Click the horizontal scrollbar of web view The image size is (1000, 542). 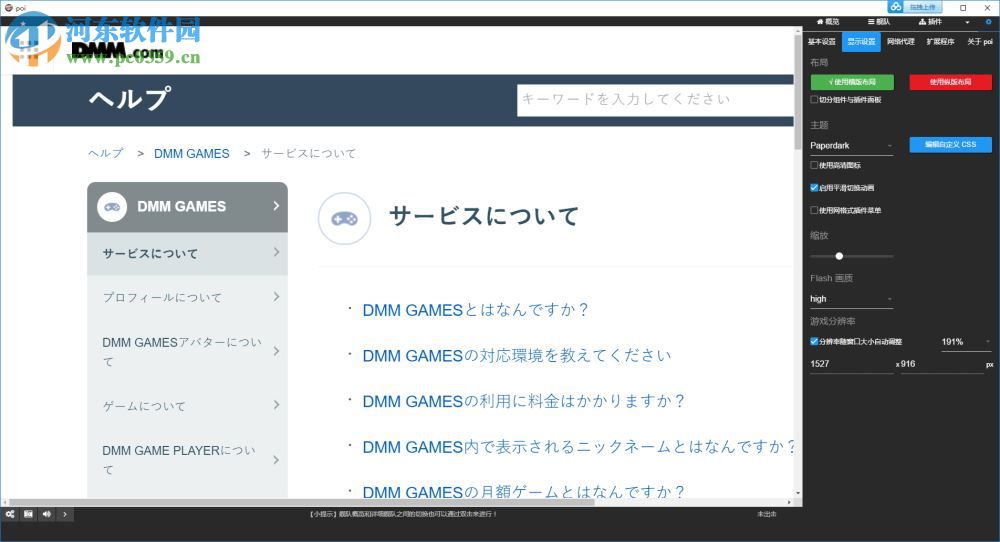[x=302, y=502]
